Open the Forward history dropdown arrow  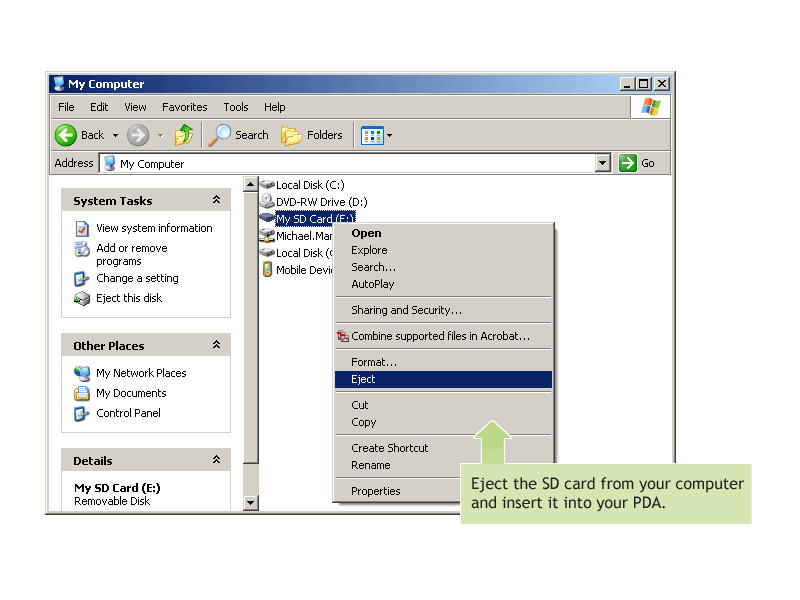tap(161, 135)
